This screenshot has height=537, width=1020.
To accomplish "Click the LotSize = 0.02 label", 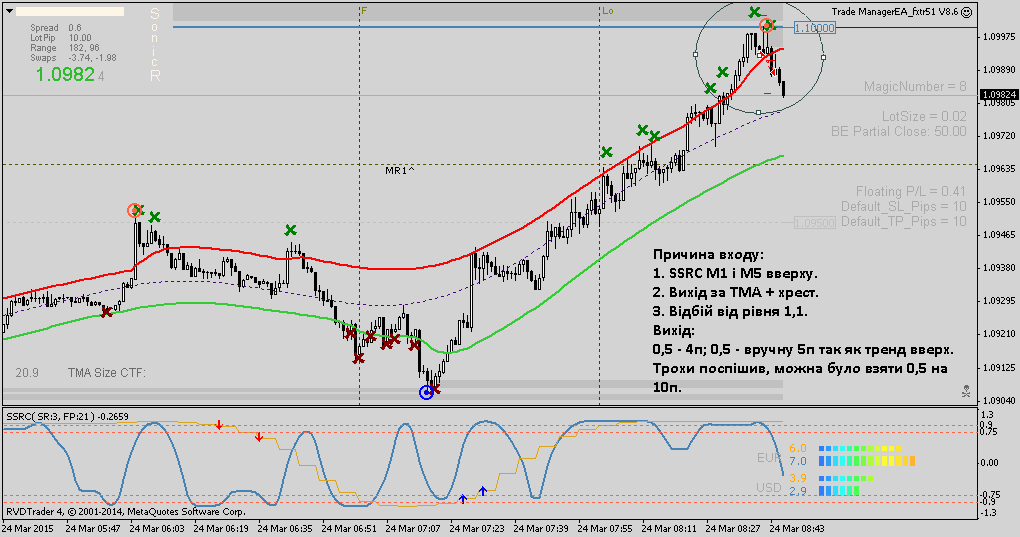I will tap(924, 116).
